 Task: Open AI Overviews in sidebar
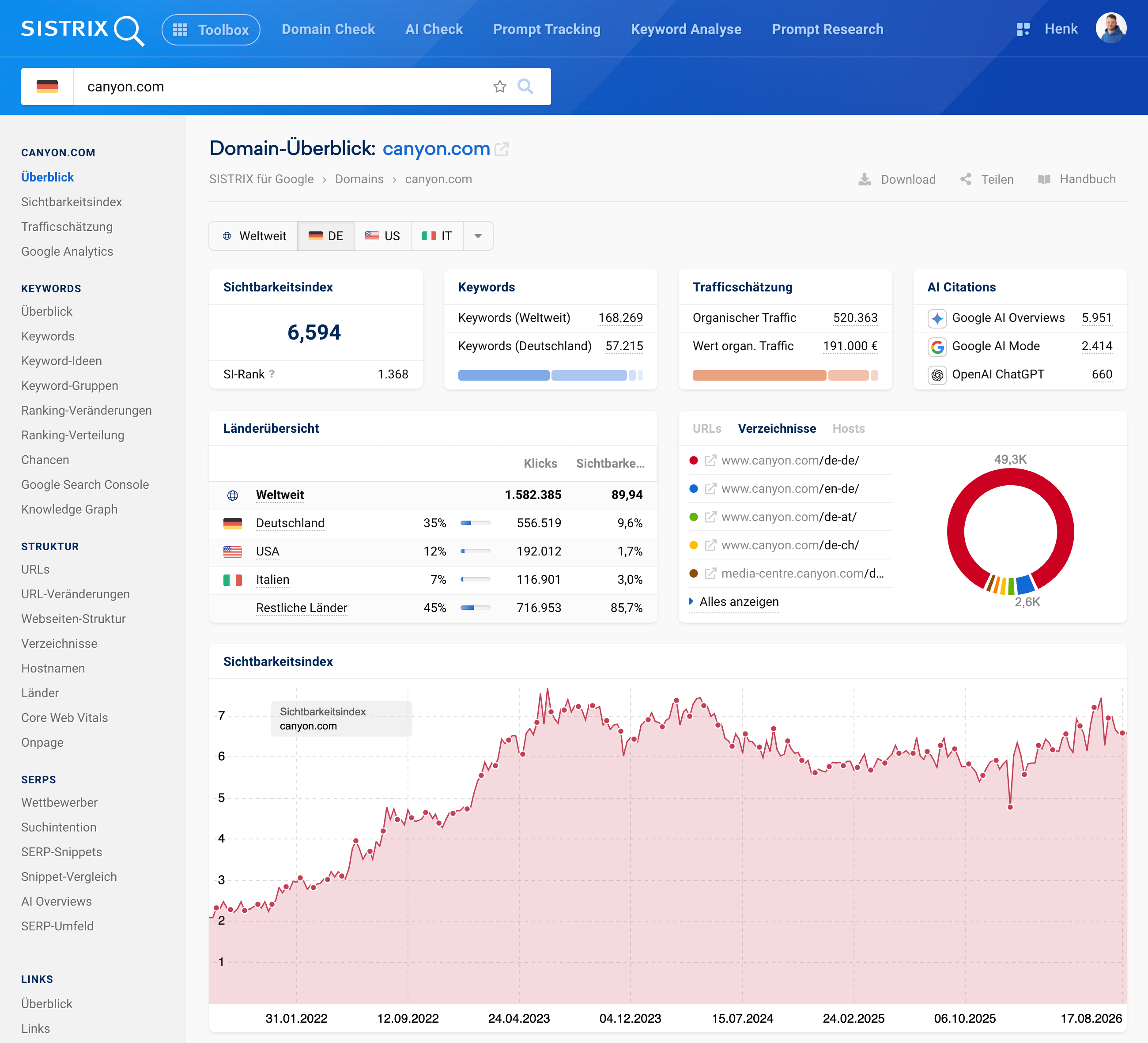coord(57,902)
